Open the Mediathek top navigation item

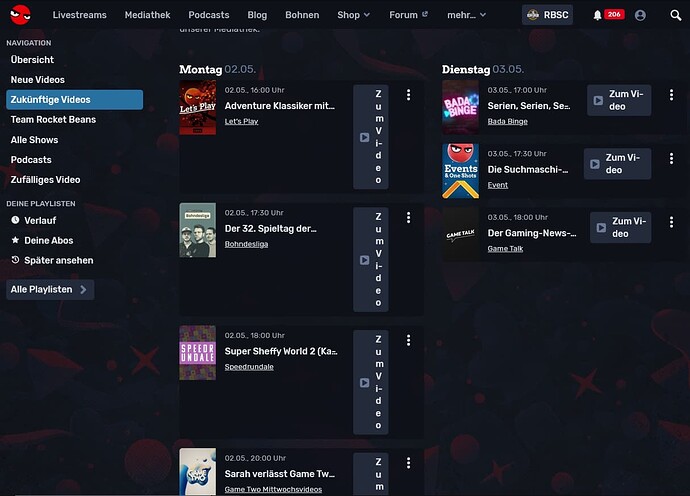(148, 15)
